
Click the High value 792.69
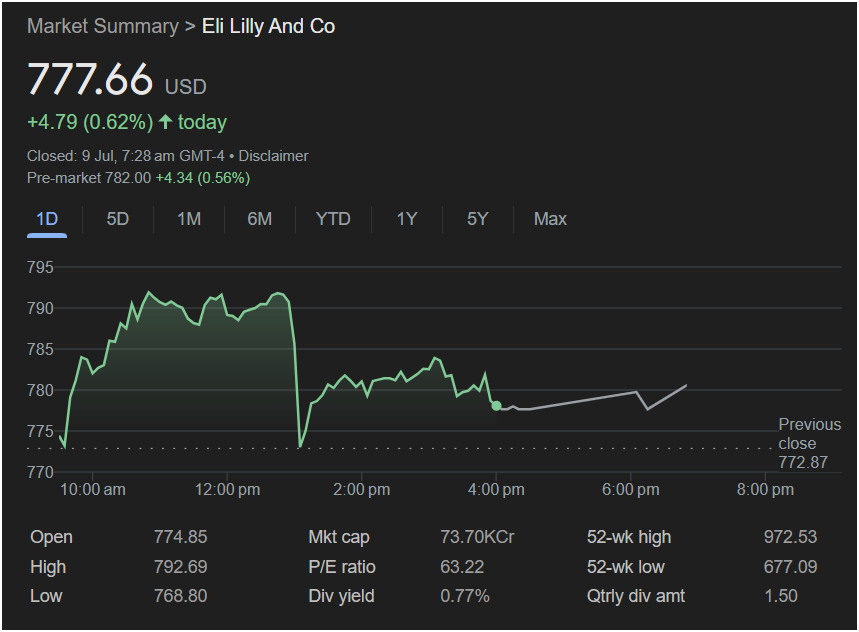click(181, 566)
